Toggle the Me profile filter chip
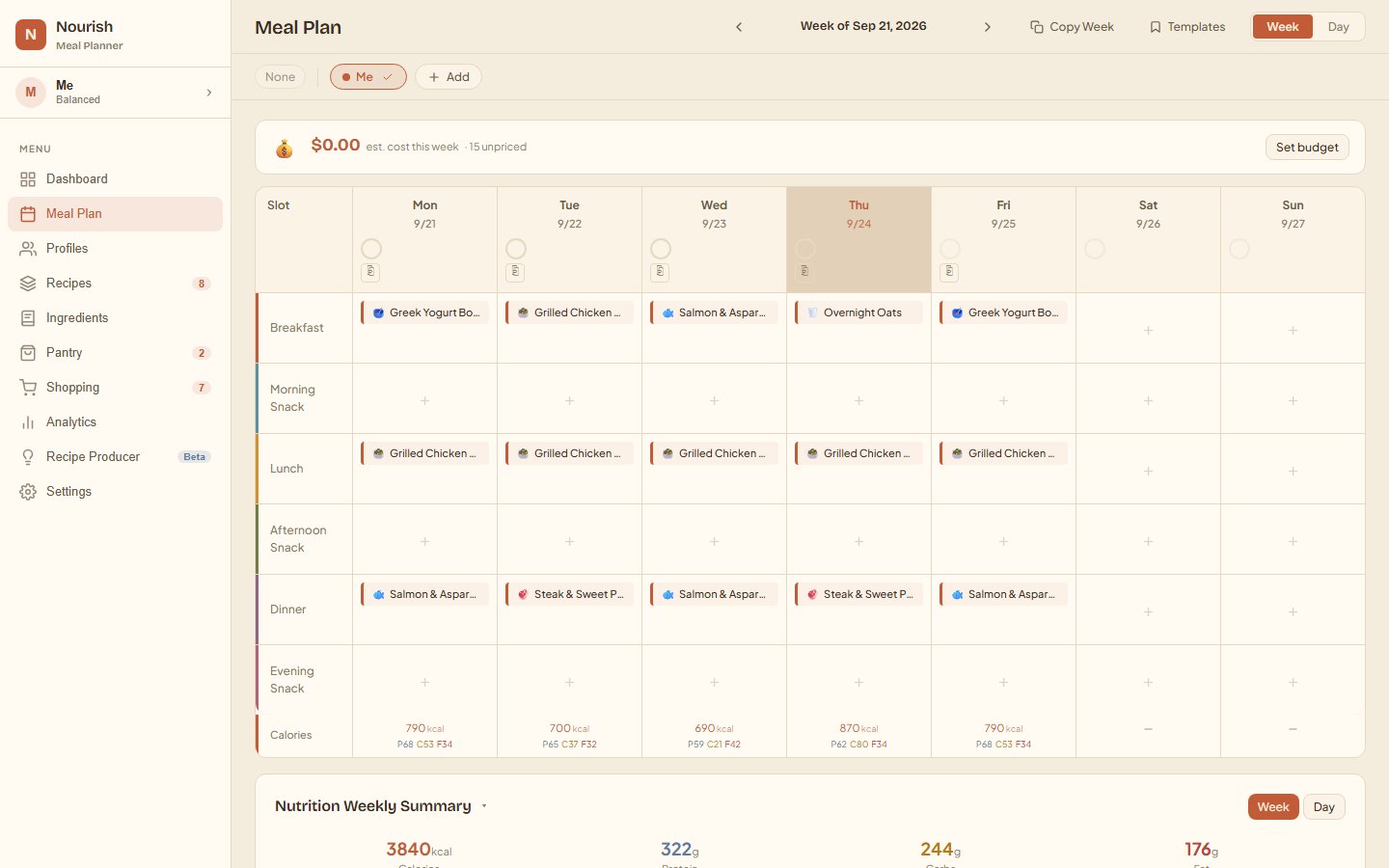This screenshot has width=1389, height=868. pos(368,77)
